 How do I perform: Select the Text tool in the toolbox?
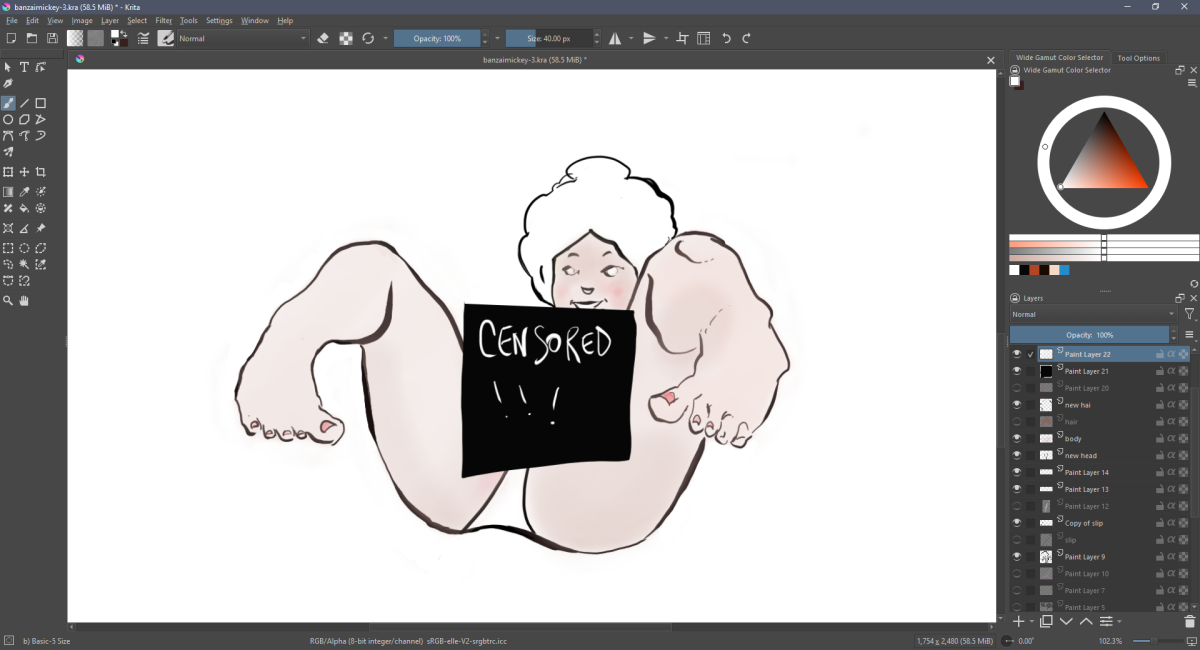point(24,67)
